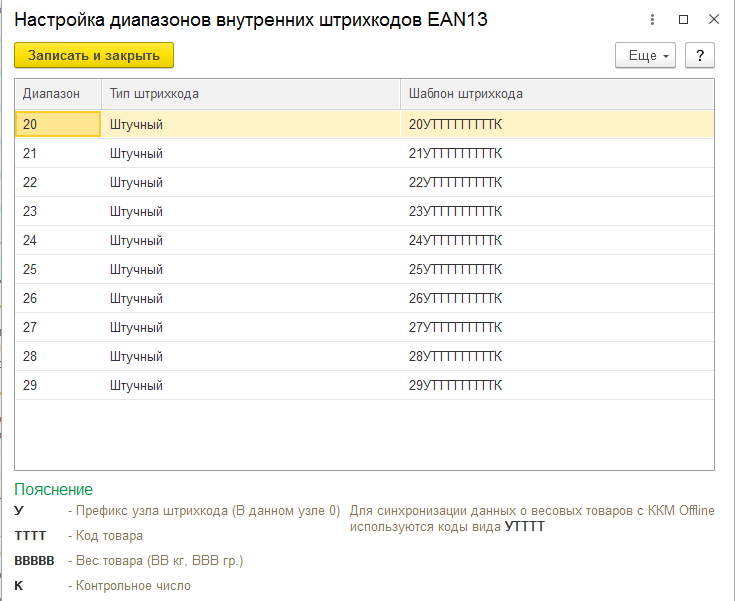Open the 'Еще' dropdown menu
Viewport: 735px width, 601px height.
646,56
